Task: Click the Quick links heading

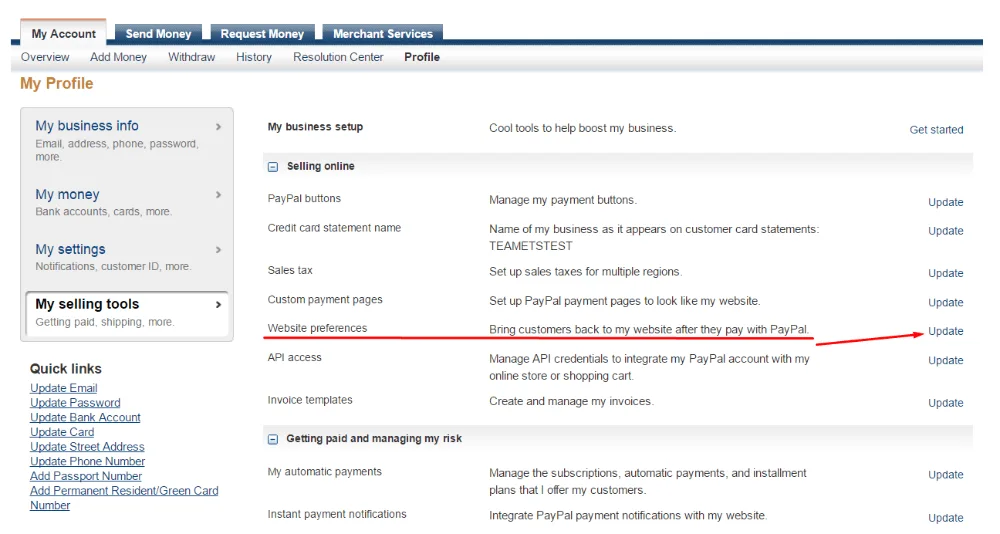Action: click(65, 369)
